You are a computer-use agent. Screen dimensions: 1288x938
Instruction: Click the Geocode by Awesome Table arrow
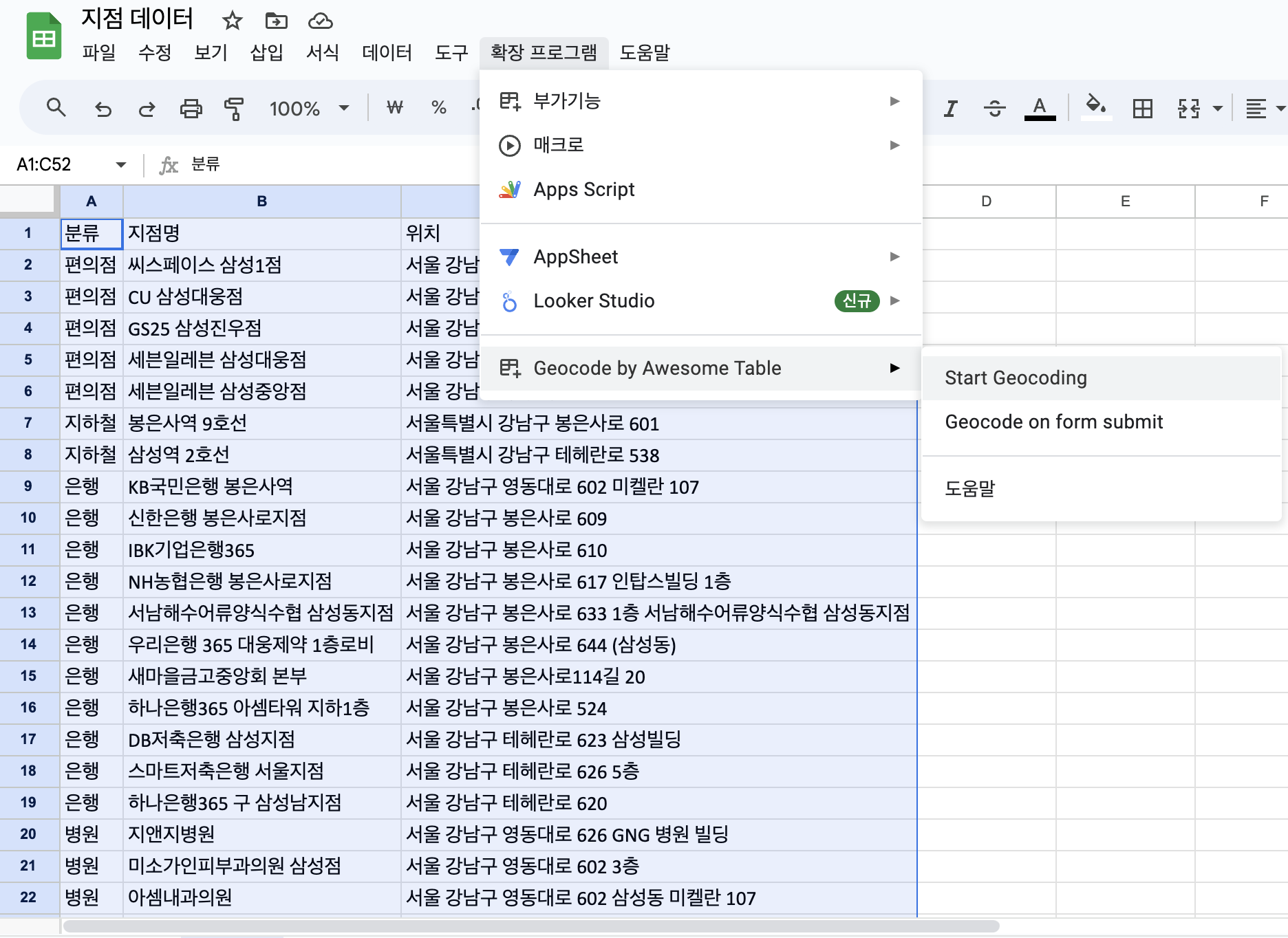(894, 368)
